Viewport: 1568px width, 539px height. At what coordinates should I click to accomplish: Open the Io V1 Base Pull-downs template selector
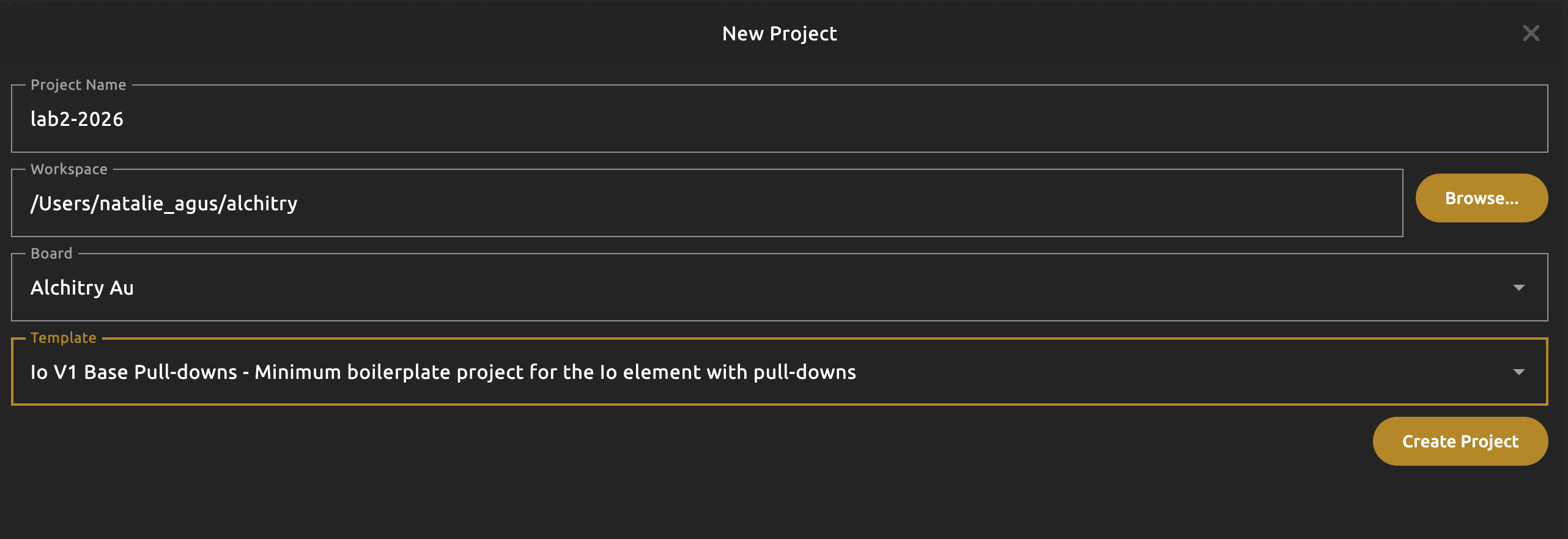443,372
